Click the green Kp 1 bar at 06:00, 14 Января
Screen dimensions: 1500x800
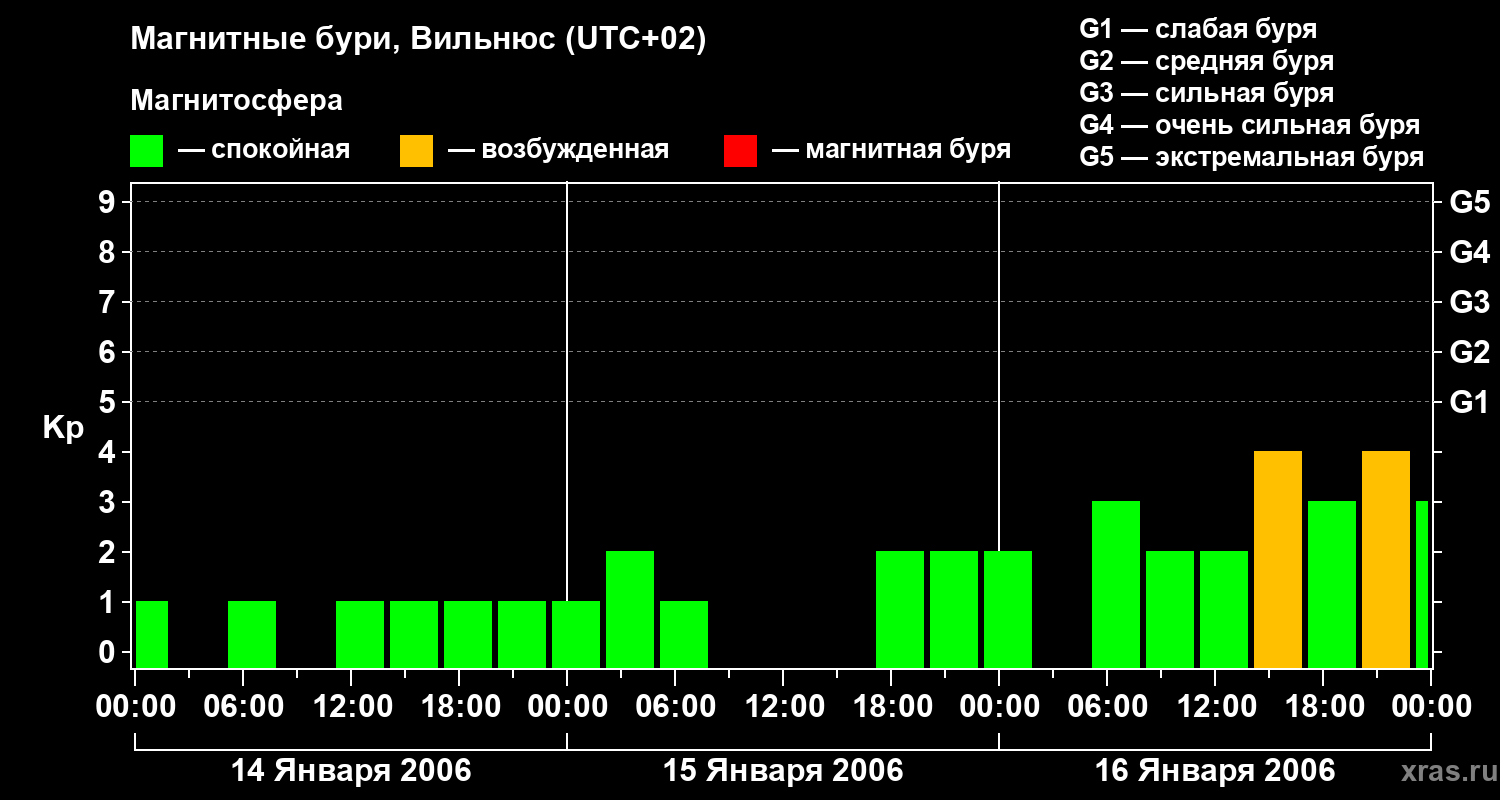tap(252, 634)
